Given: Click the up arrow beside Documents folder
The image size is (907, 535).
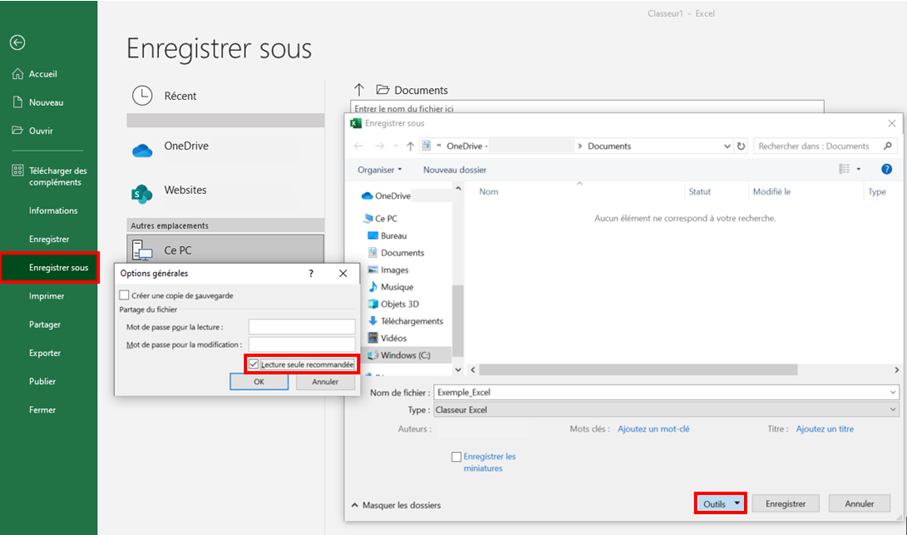Looking at the screenshot, I should [x=359, y=90].
